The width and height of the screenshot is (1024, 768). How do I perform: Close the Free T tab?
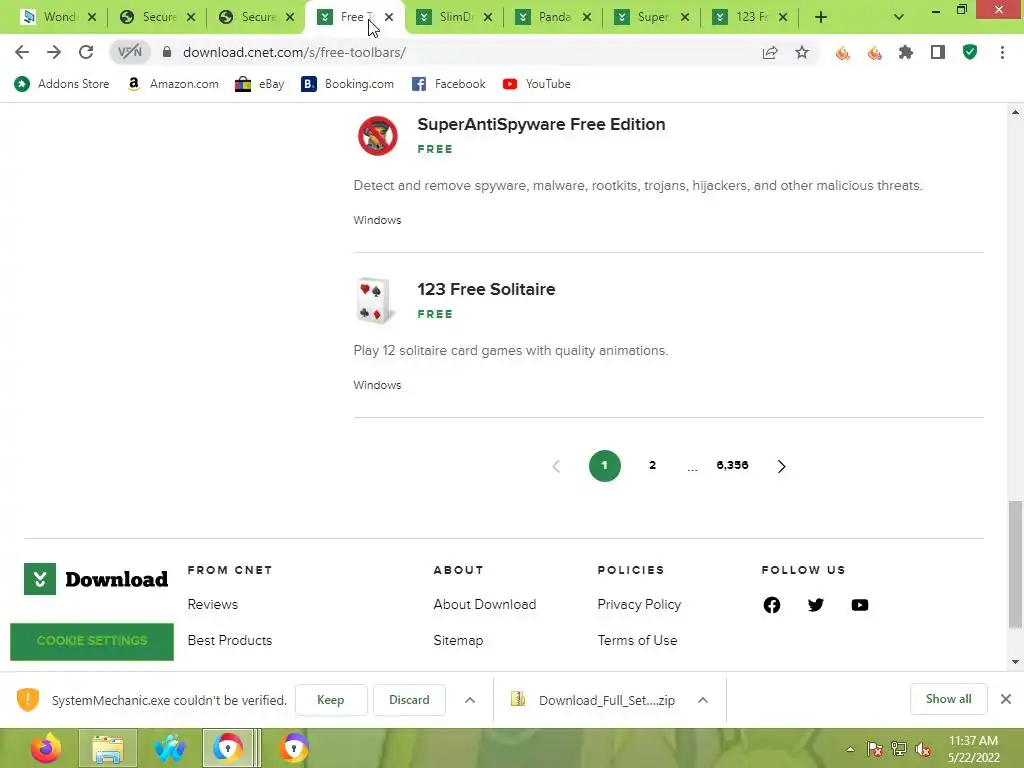(x=389, y=17)
